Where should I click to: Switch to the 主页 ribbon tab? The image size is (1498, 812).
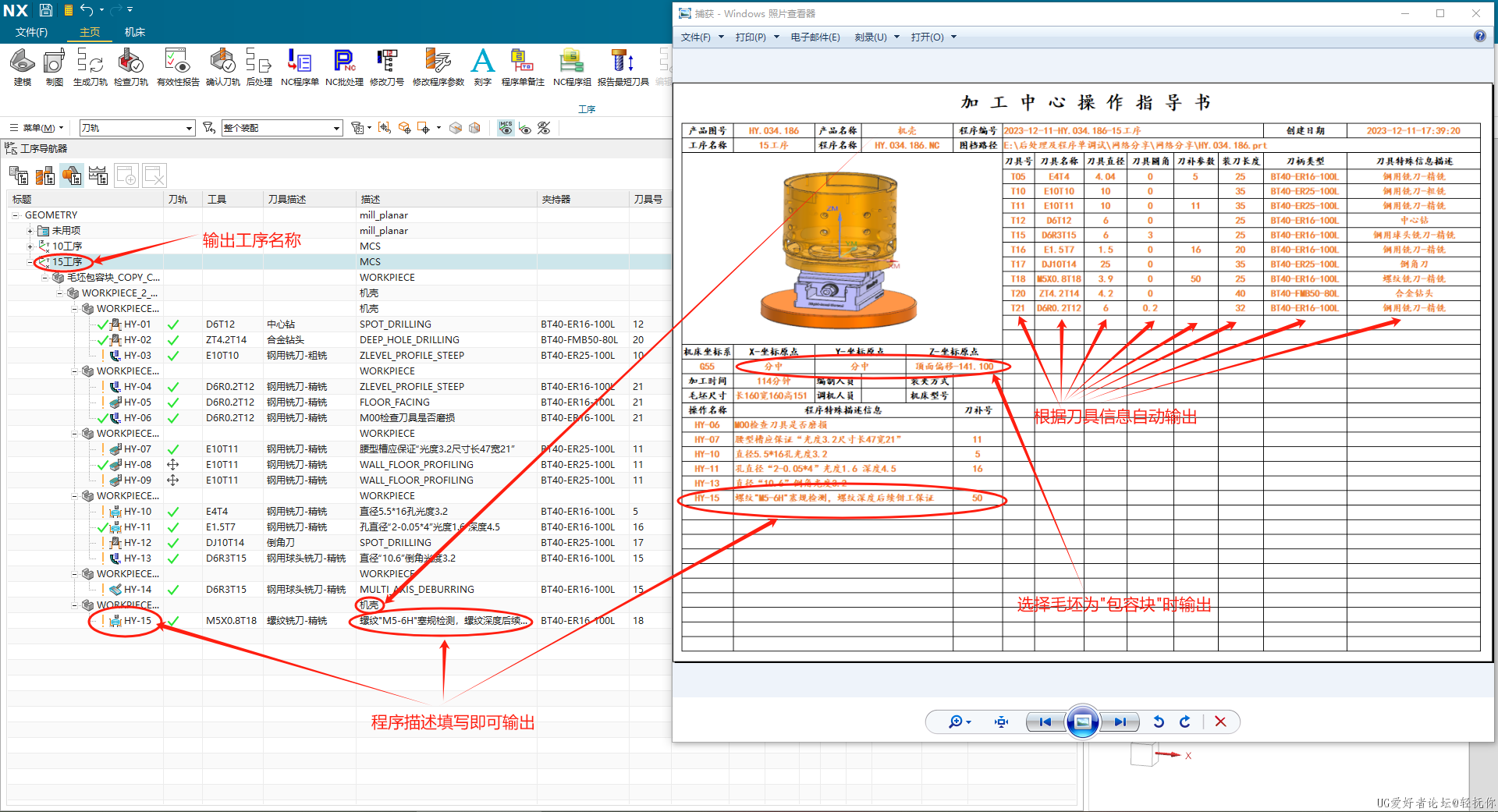tap(90, 32)
